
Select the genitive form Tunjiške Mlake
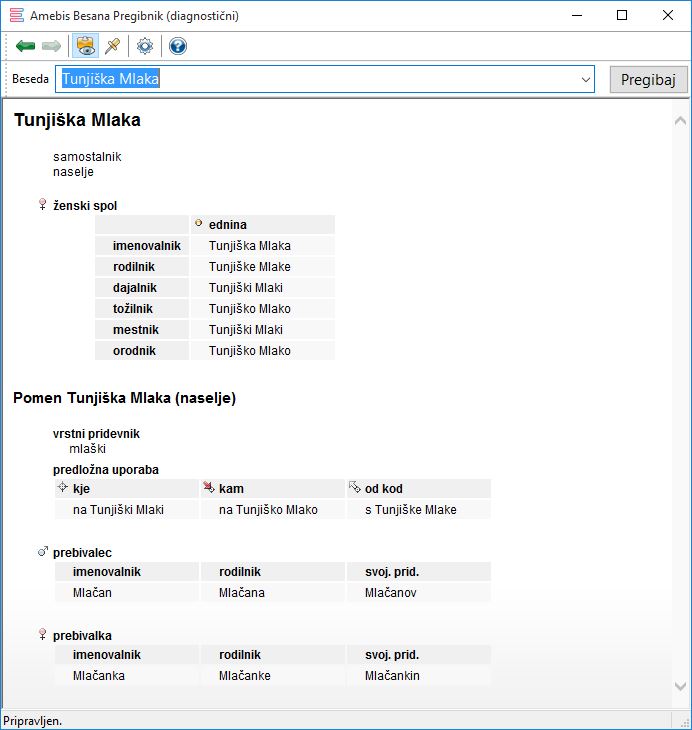[250, 267]
